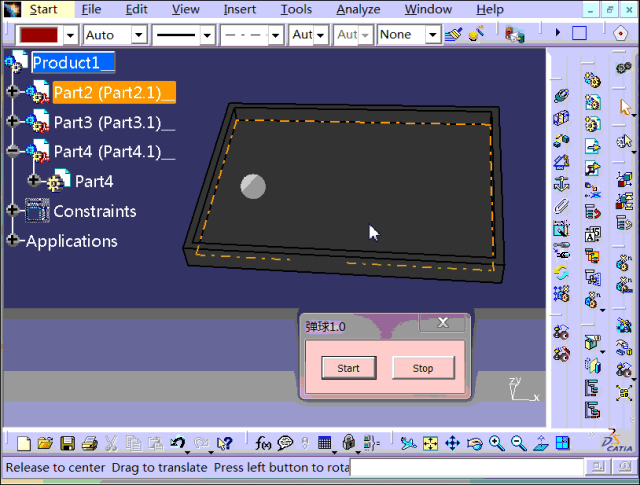This screenshot has width=640, height=485.
Task: Open the Undo history dropdown arrow
Action: click(187, 452)
